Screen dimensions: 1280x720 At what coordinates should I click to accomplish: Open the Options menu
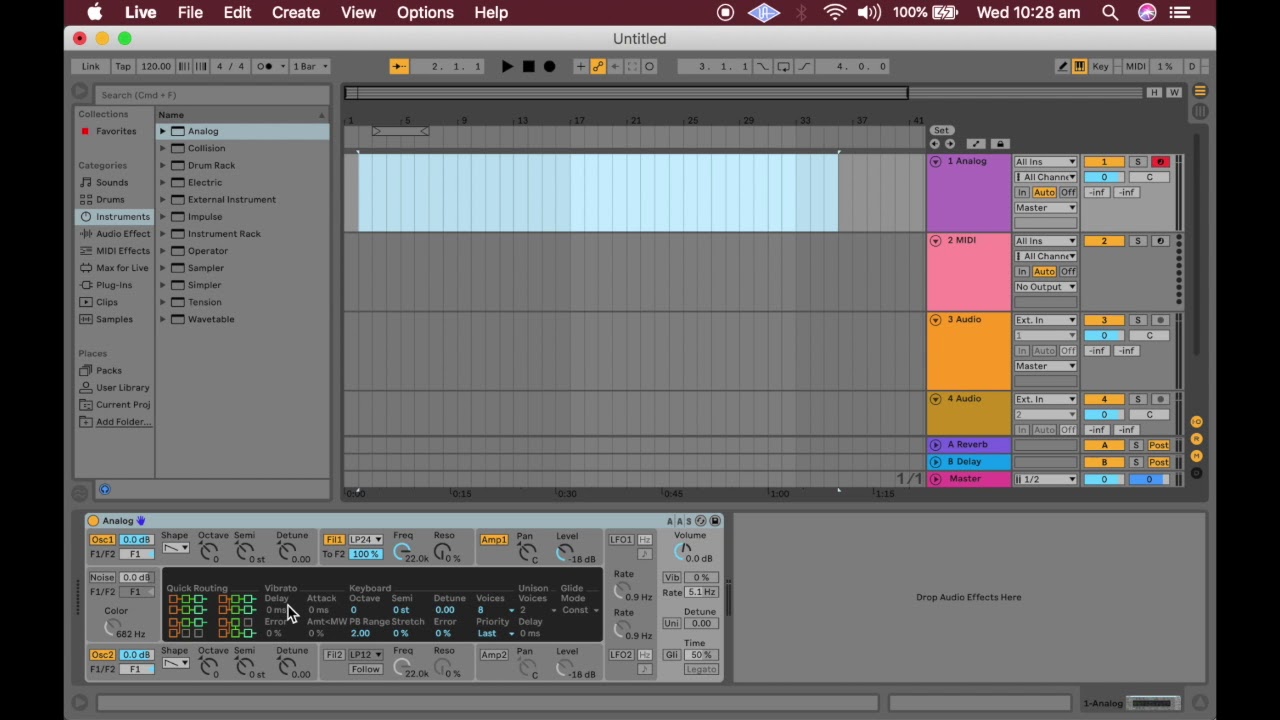(425, 13)
